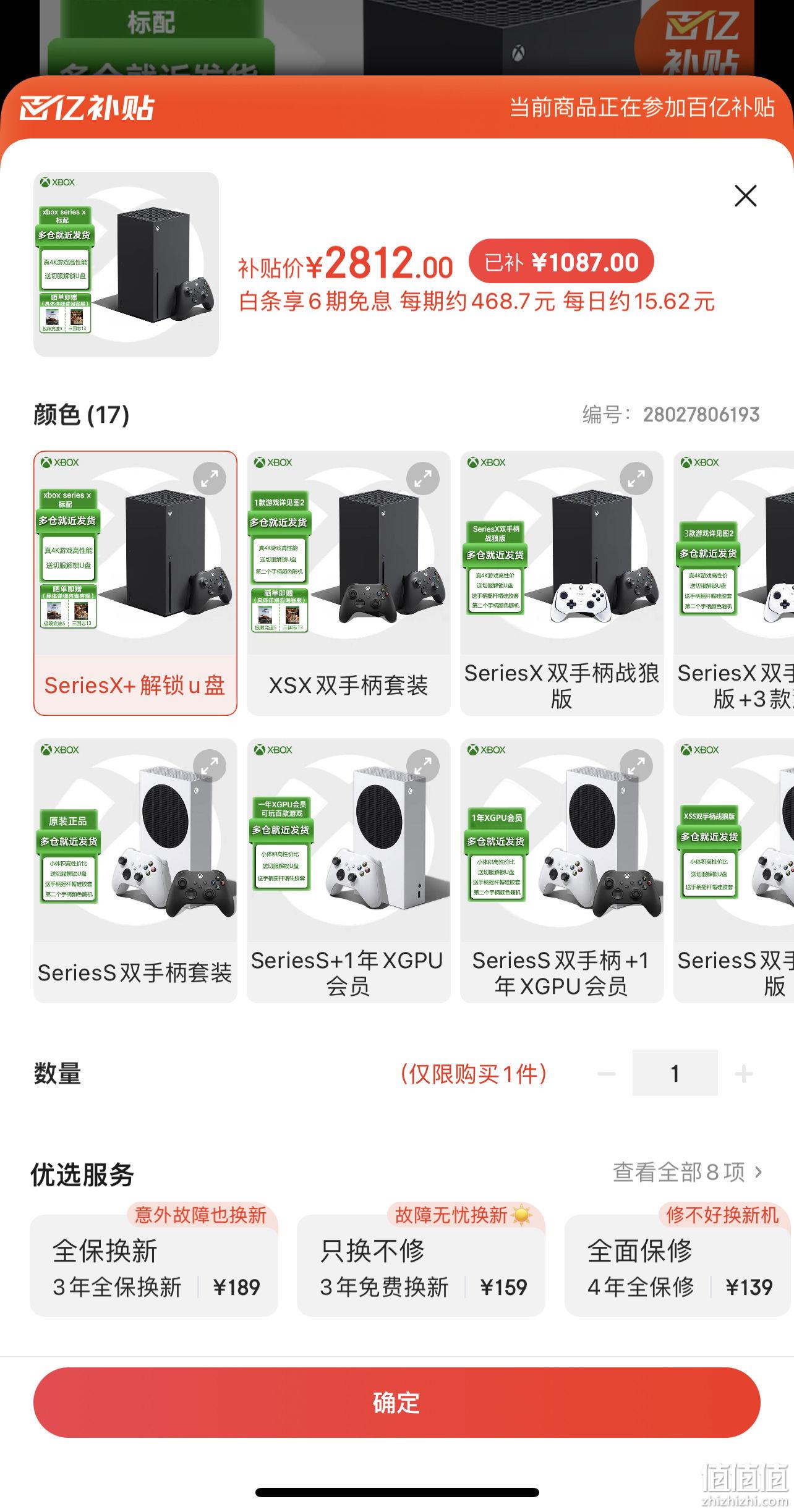The width and height of the screenshot is (794, 1512).
Task: Enlarge the XSX双手柄套装 image via expand icon
Action: point(423,478)
